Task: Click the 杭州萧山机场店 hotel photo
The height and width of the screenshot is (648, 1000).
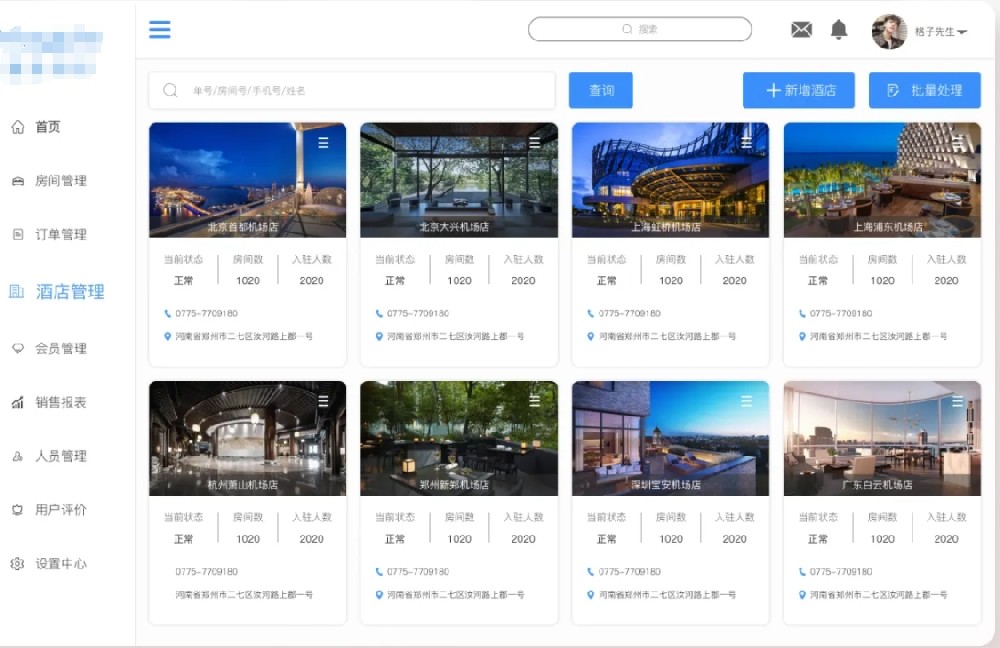Action: (x=247, y=438)
